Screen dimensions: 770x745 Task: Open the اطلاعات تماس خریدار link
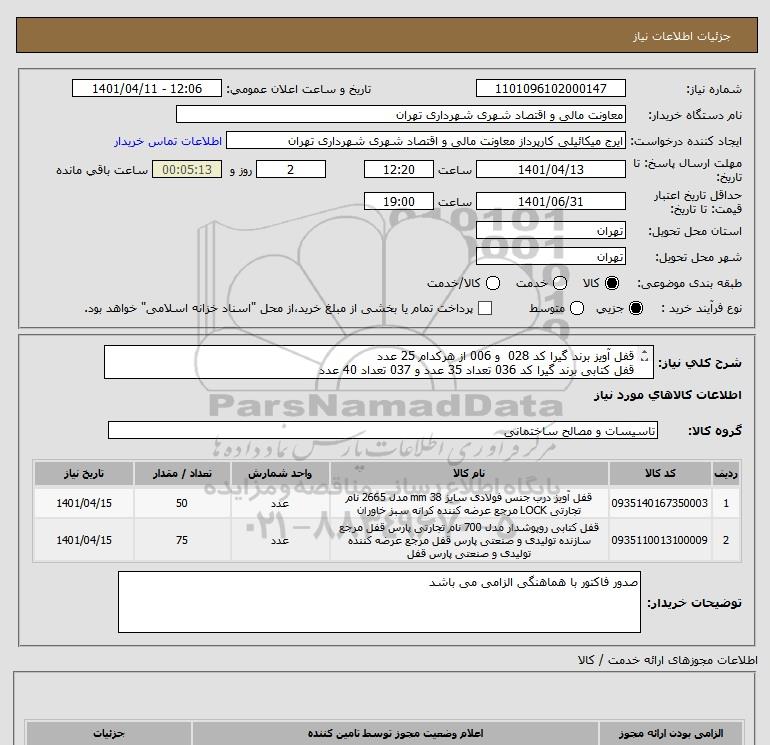point(168,141)
